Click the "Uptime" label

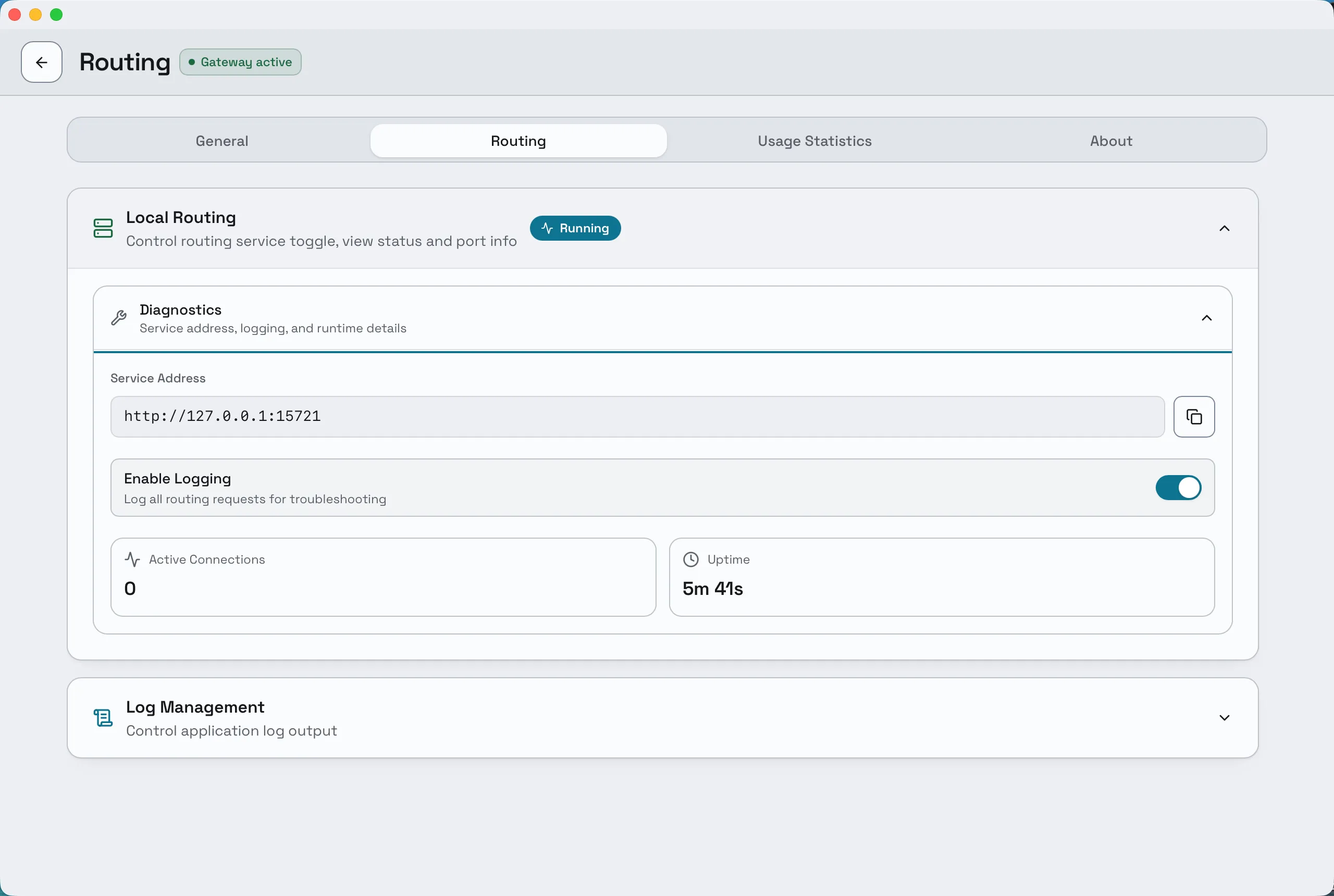tap(728, 559)
